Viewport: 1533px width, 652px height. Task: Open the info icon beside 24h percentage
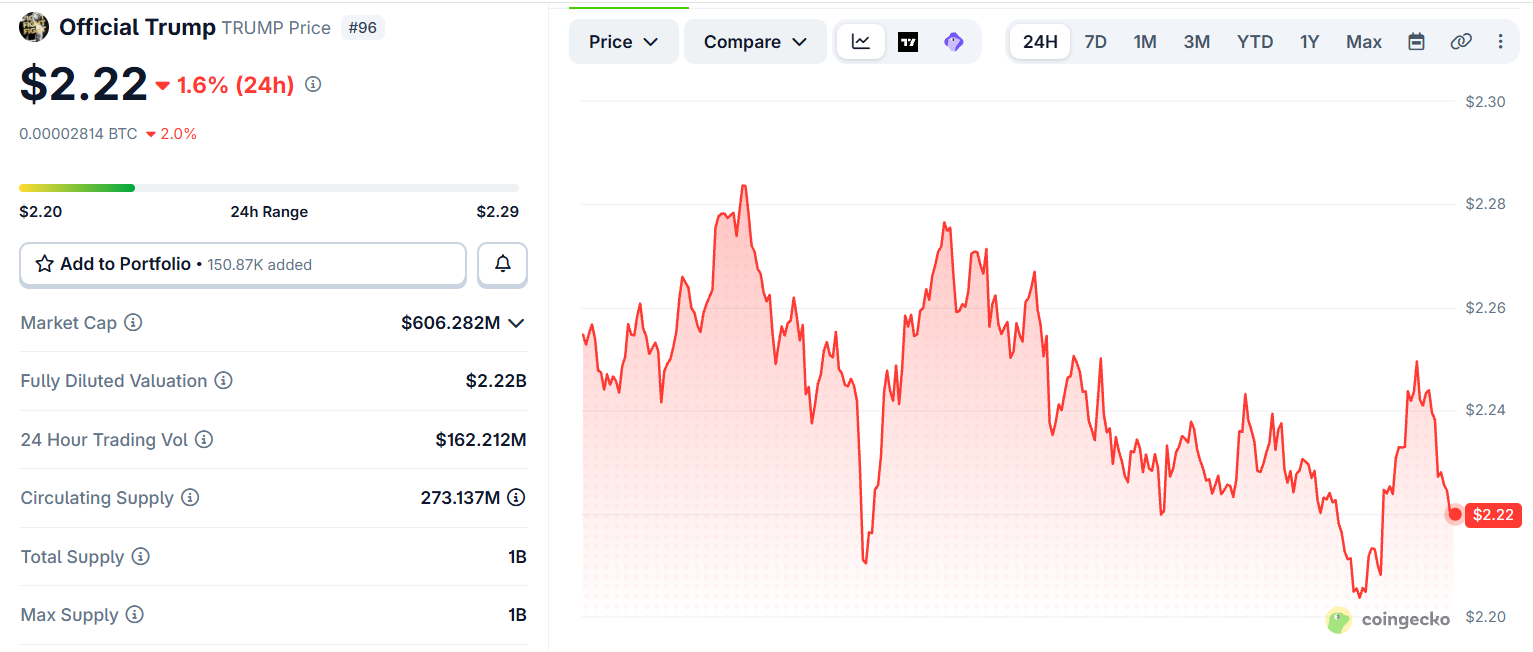313,85
